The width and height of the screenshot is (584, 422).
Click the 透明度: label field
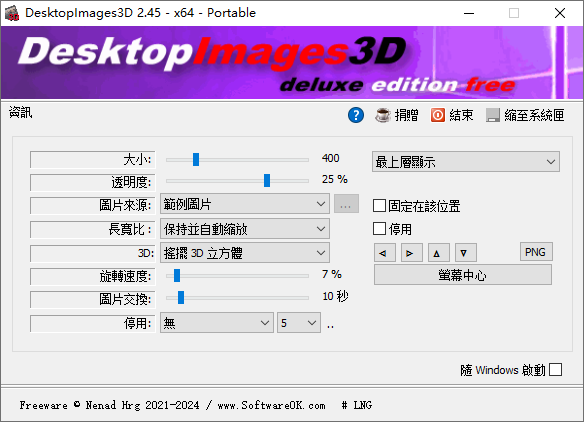[92, 183]
